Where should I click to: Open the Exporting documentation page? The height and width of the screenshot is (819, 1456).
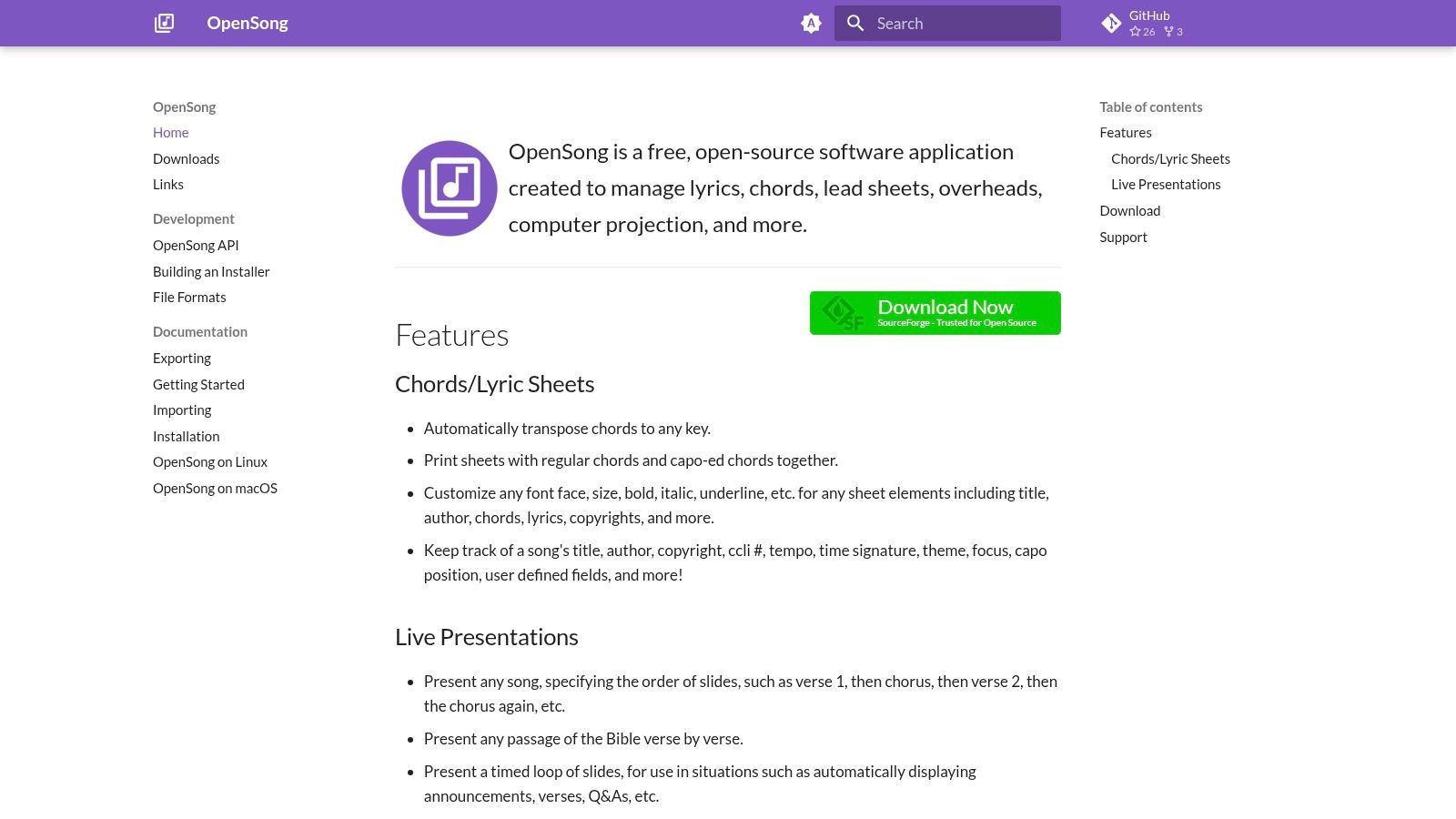(x=182, y=359)
